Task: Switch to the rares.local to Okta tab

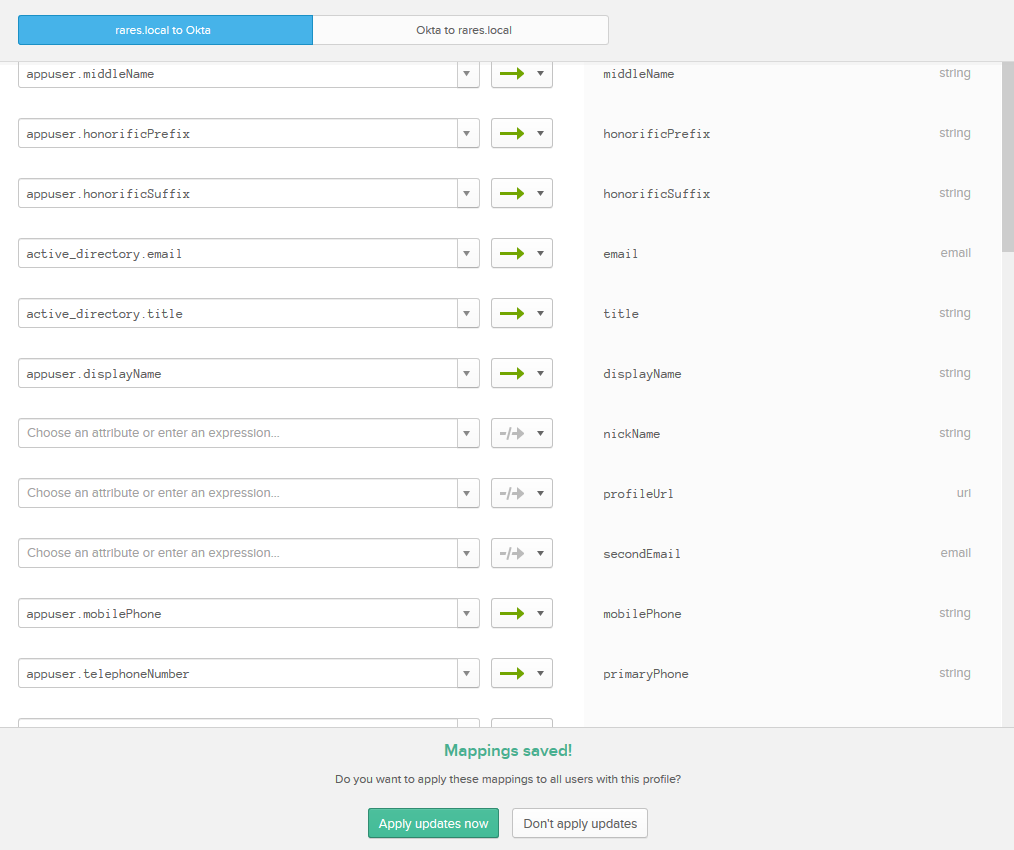Action: (x=165, y=30)
